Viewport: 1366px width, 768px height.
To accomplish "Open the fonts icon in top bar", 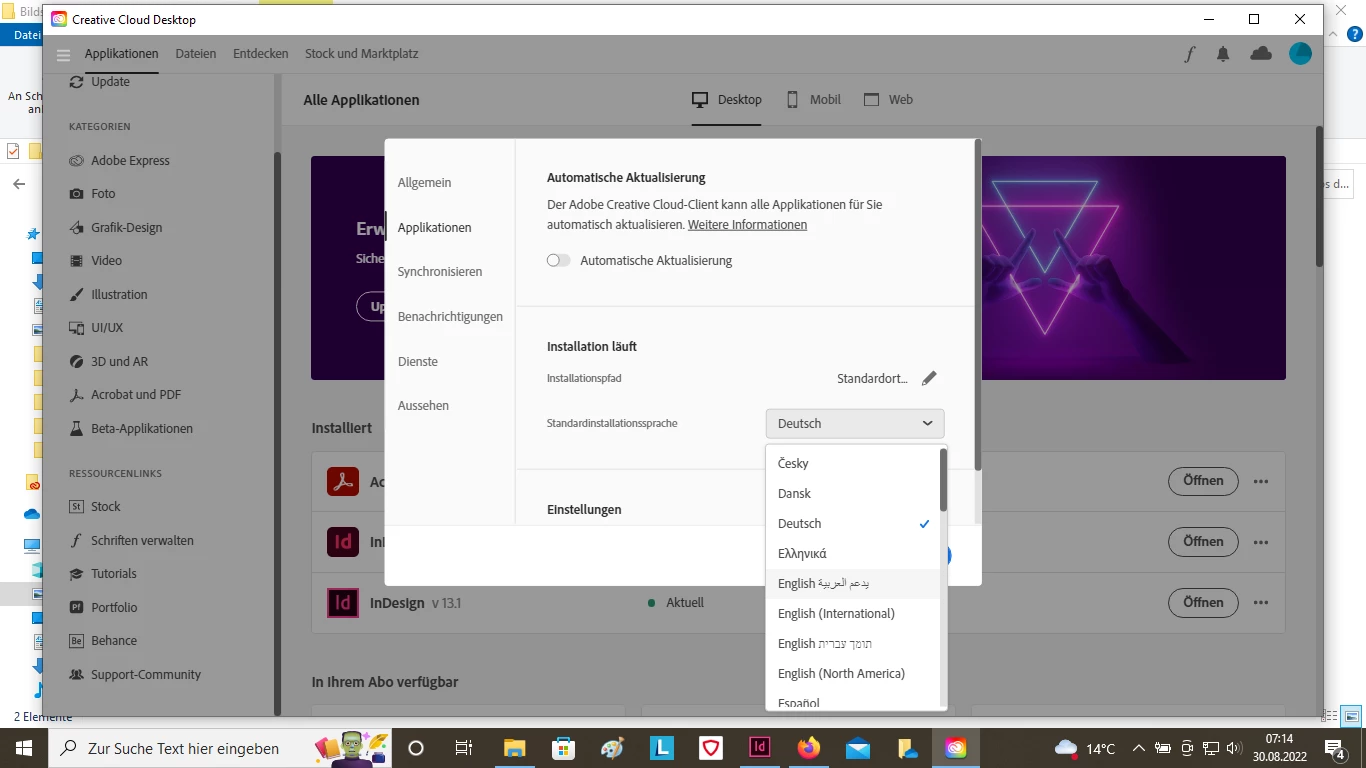I will coord(1190,54).
